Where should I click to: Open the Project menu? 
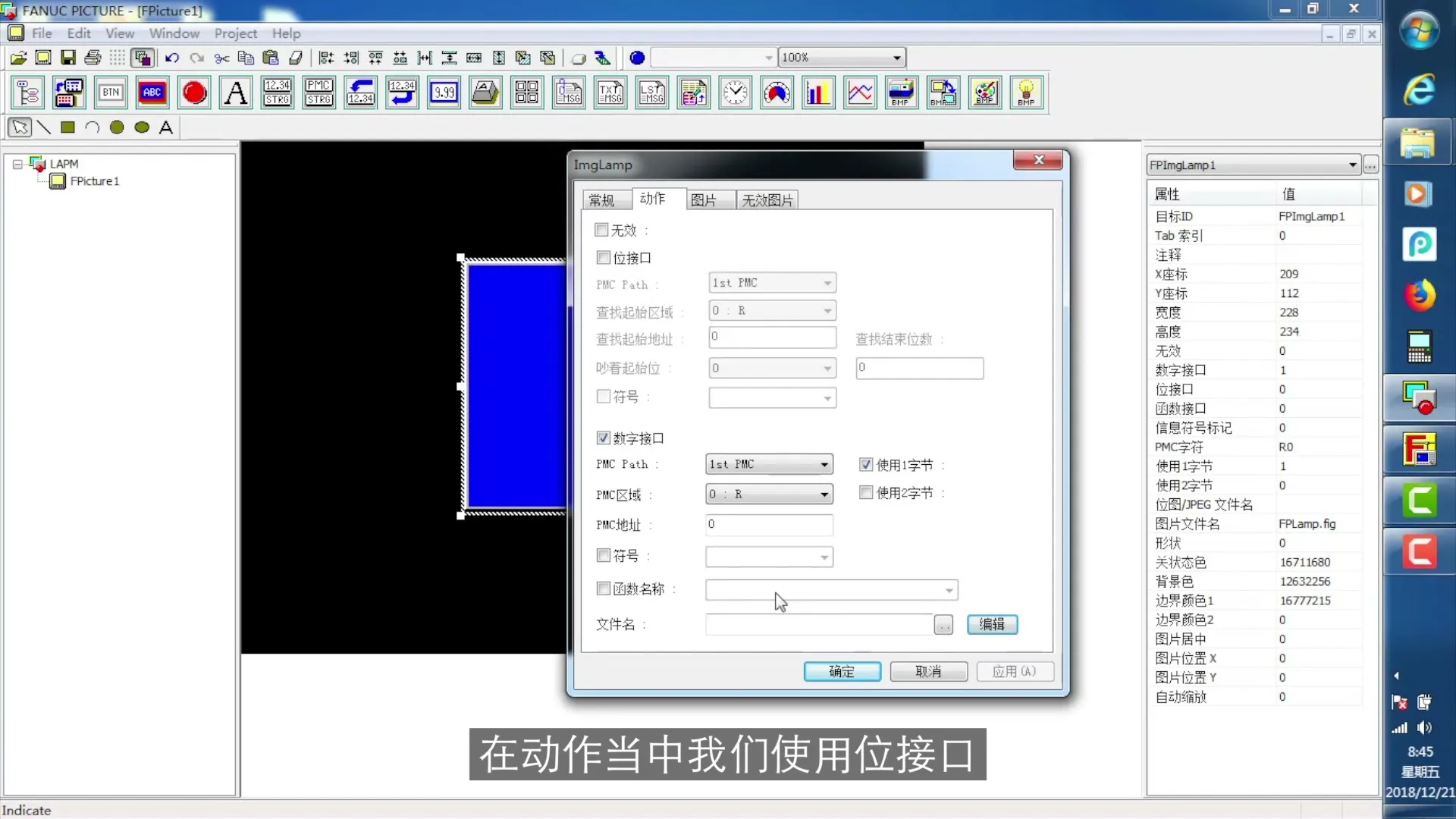tap(235, 33)
